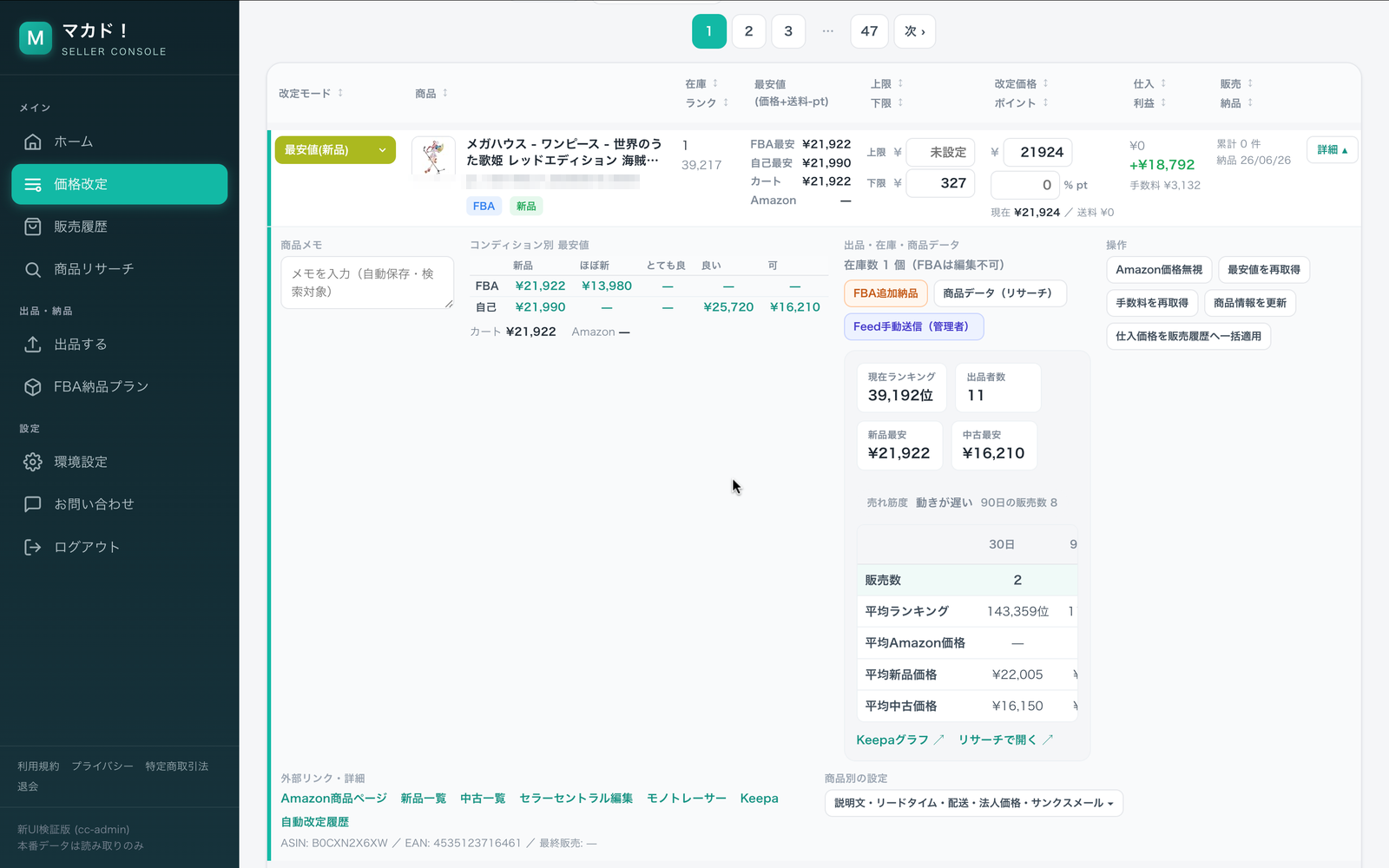Sort by 販売 column arrows
The height and width of the screenshot is (868, 1389).
click(x=1250, y=83)
